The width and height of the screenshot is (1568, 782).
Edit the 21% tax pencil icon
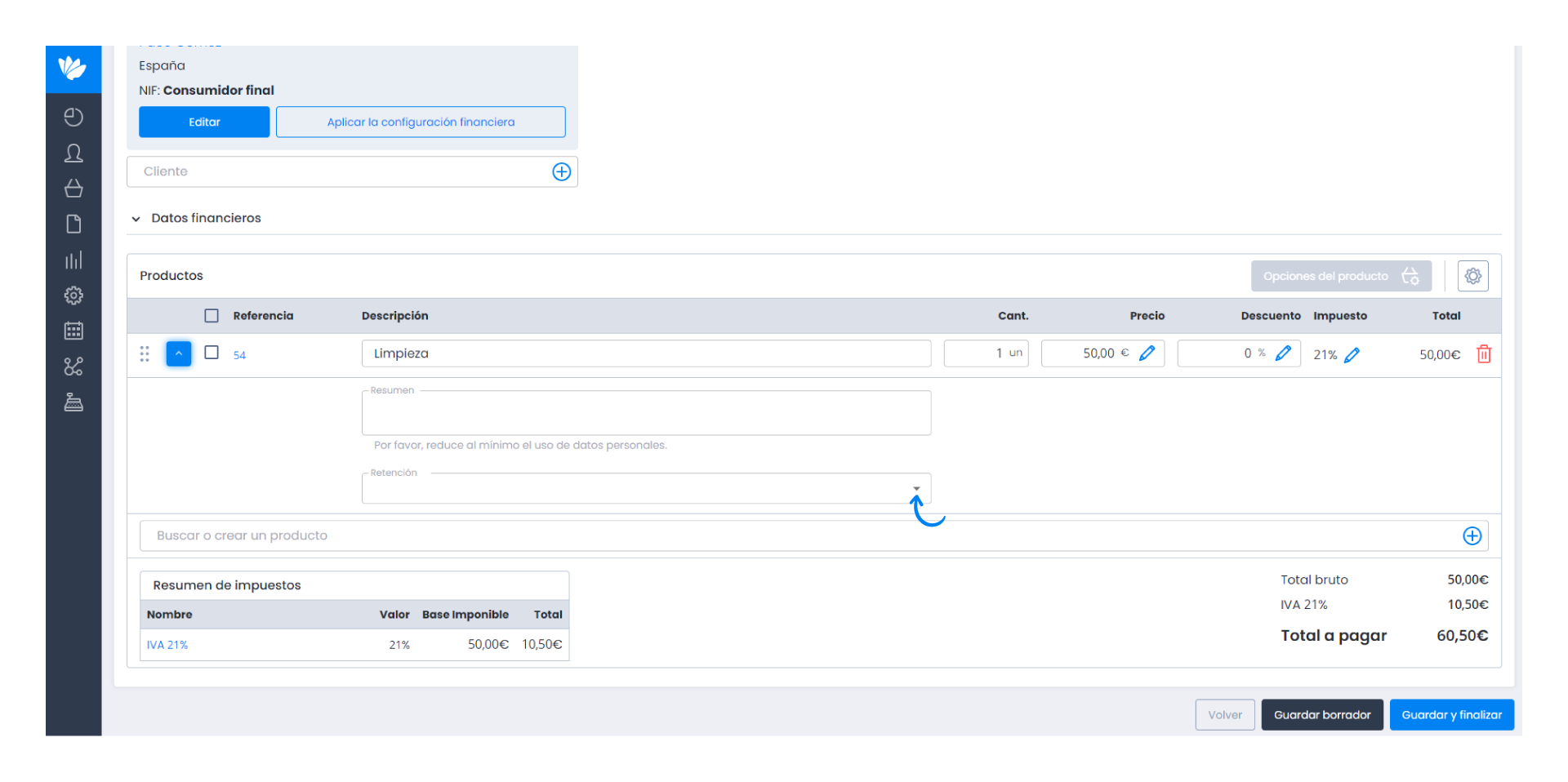click(1352, 355)
